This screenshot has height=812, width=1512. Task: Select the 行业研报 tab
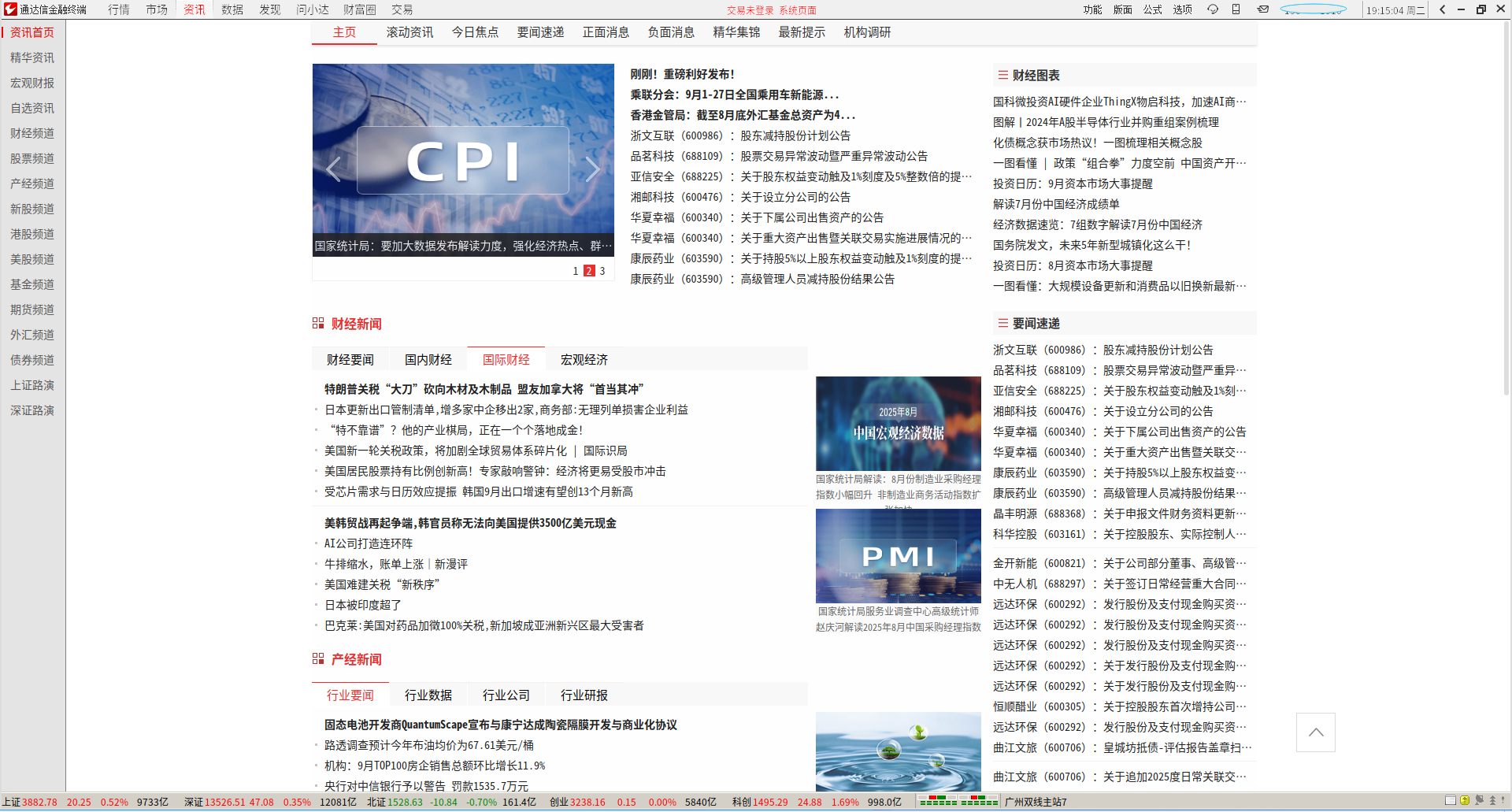tap(584, 695)
